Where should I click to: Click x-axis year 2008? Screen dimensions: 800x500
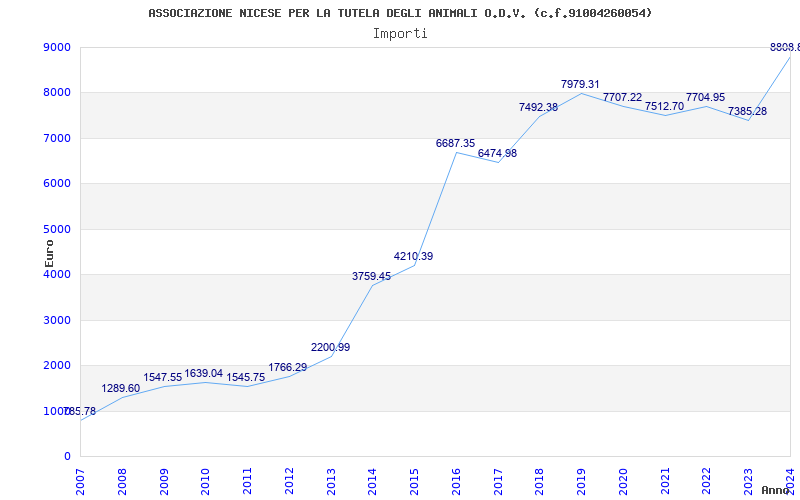pyautogui.click(x=122, y=481)
